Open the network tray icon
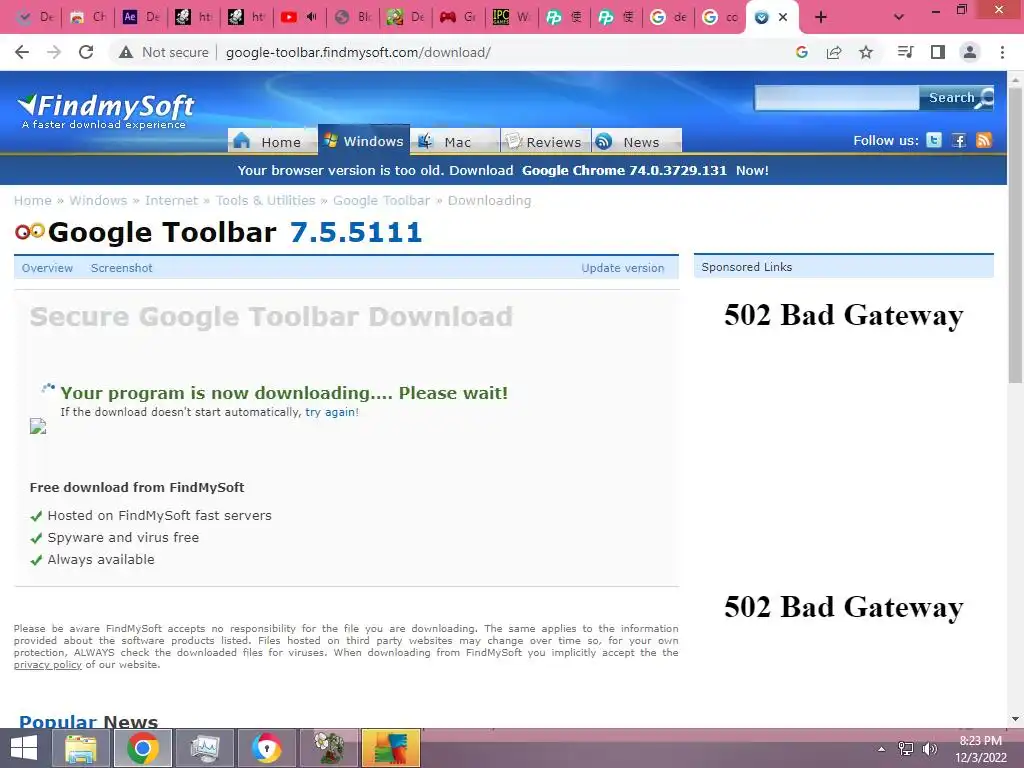This screenshot has height=768, width=1024. tap(906, 748)
